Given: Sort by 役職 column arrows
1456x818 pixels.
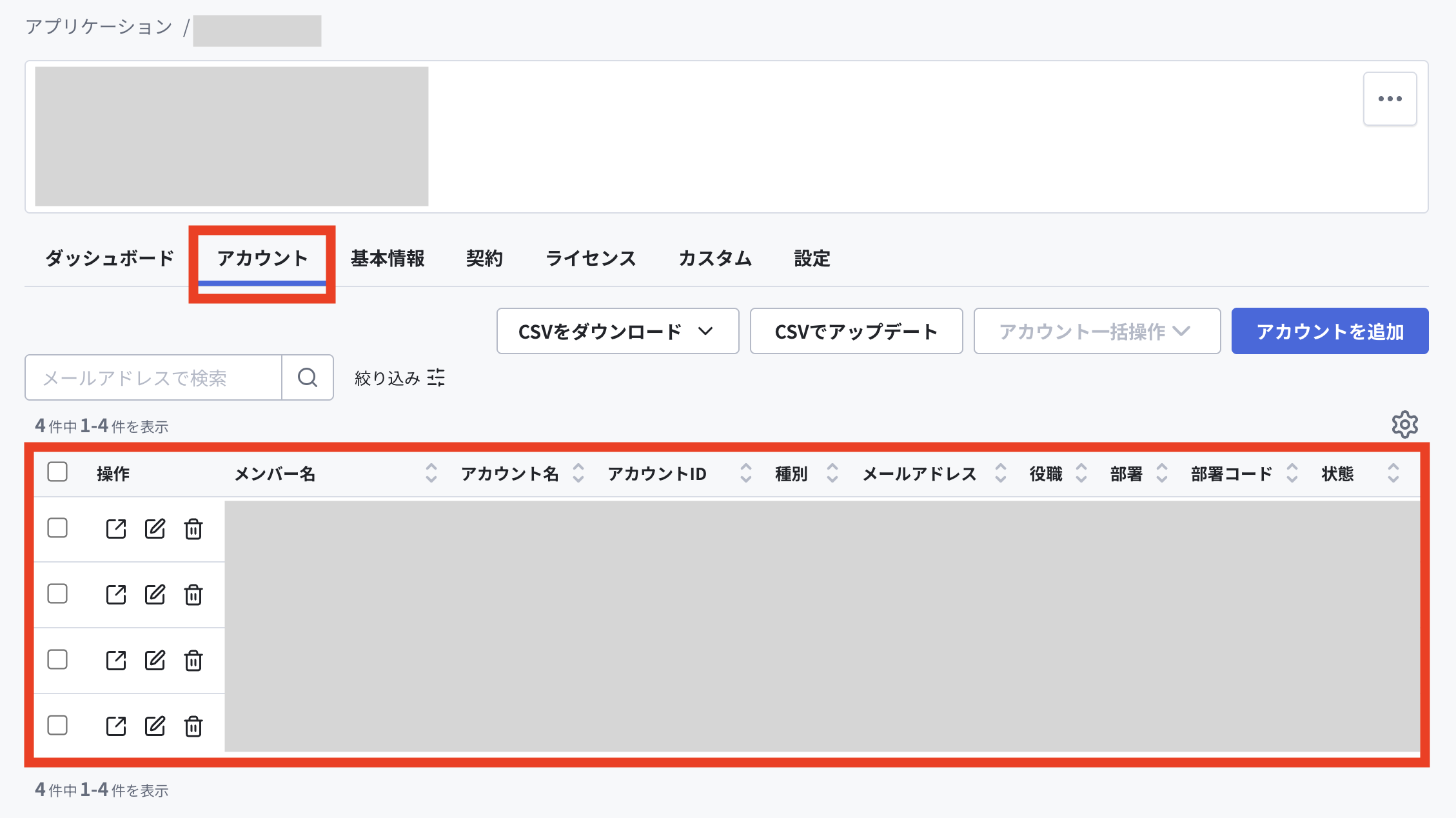Looking at the screenshot, I should coord(1081,474).
